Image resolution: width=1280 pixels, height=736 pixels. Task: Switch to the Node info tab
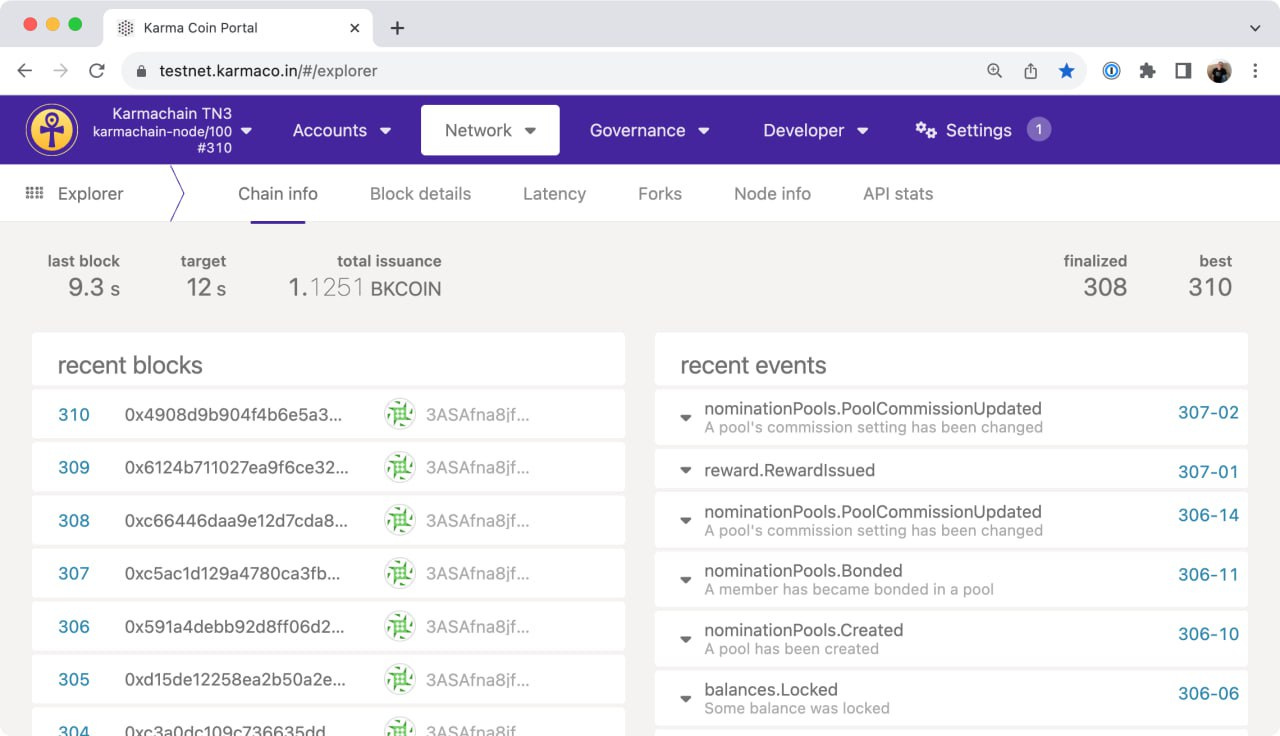coord(772,194)
